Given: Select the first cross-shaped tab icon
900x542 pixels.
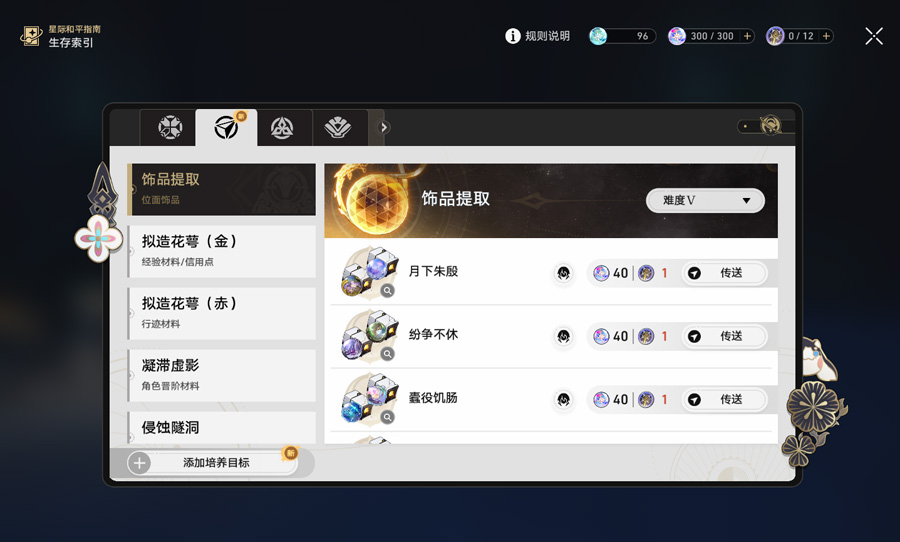Looking at the screenshot, I should pos(170,127).
